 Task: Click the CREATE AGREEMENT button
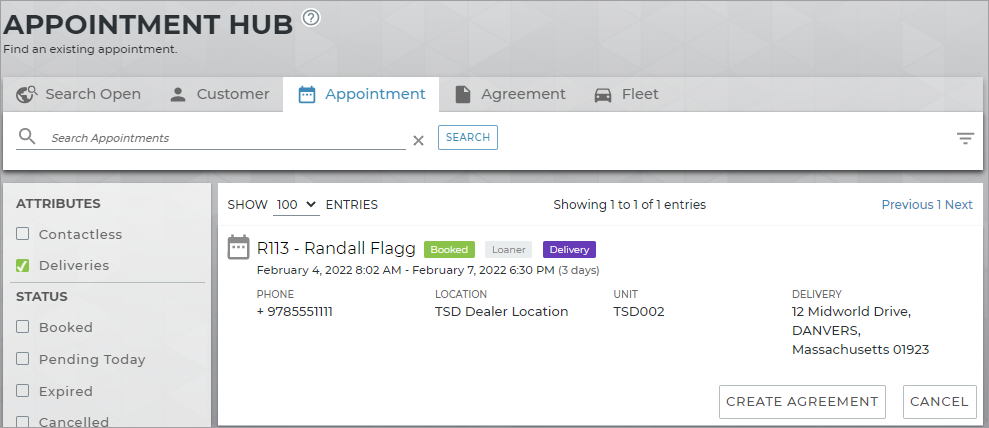[802, 401]
